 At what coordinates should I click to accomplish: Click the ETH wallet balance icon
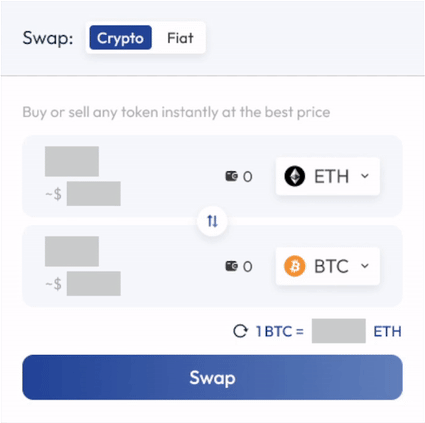pos(232,176)
